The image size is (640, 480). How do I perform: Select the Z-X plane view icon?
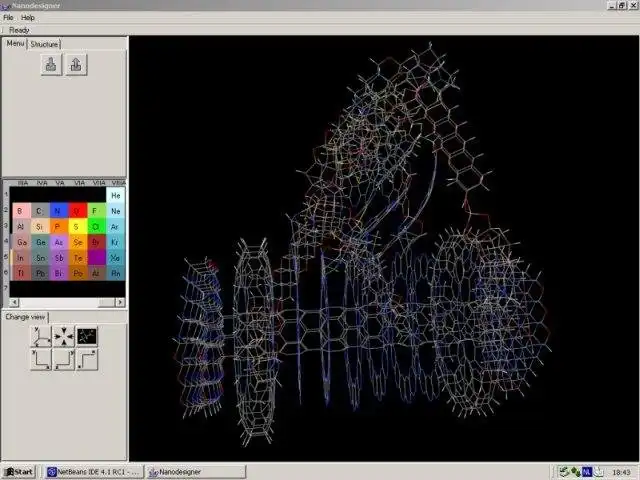87,360
